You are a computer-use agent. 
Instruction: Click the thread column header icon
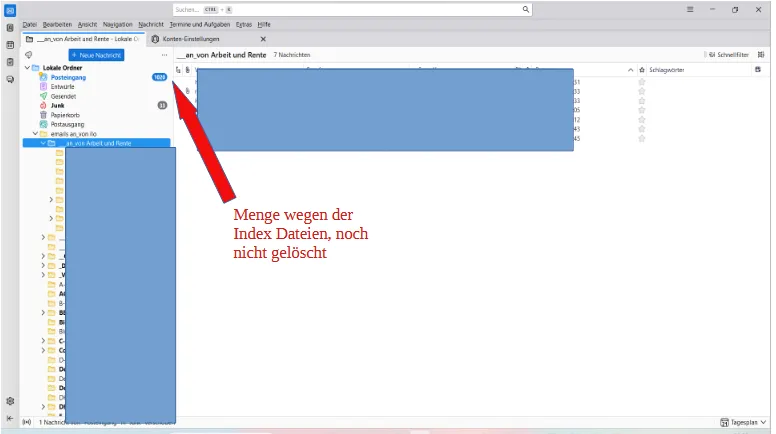pos(178,70)
